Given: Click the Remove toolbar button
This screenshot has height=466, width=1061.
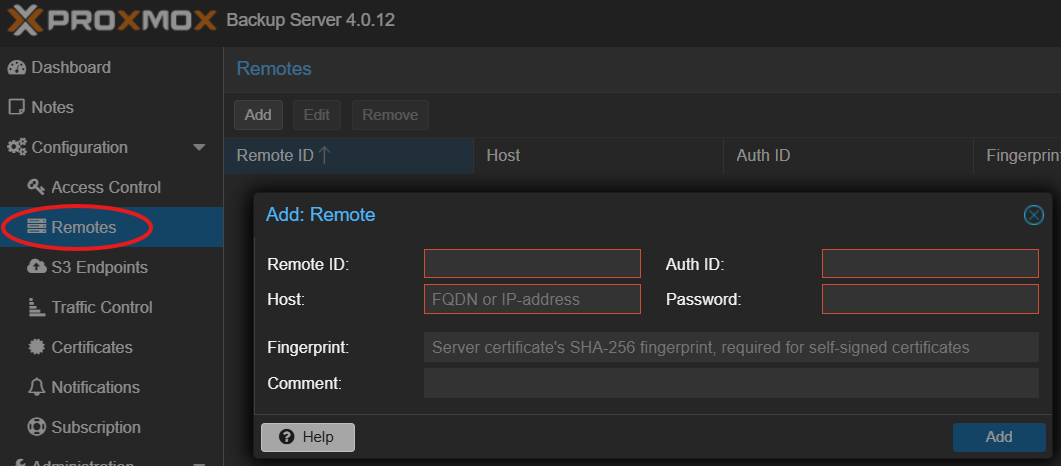Looking at the screenshot, I should (390, 115).
